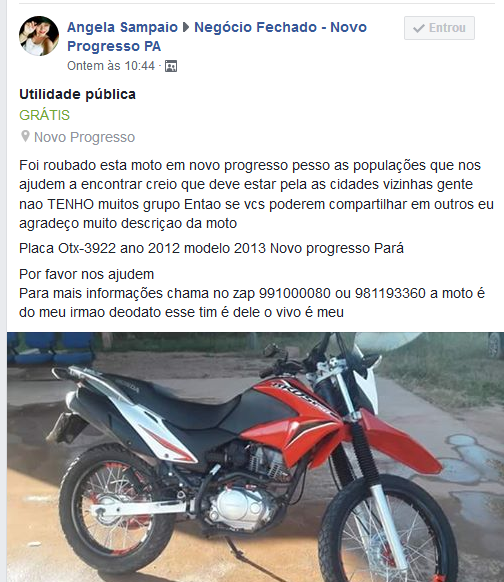Click the location pin icon

tap(25, 136)
